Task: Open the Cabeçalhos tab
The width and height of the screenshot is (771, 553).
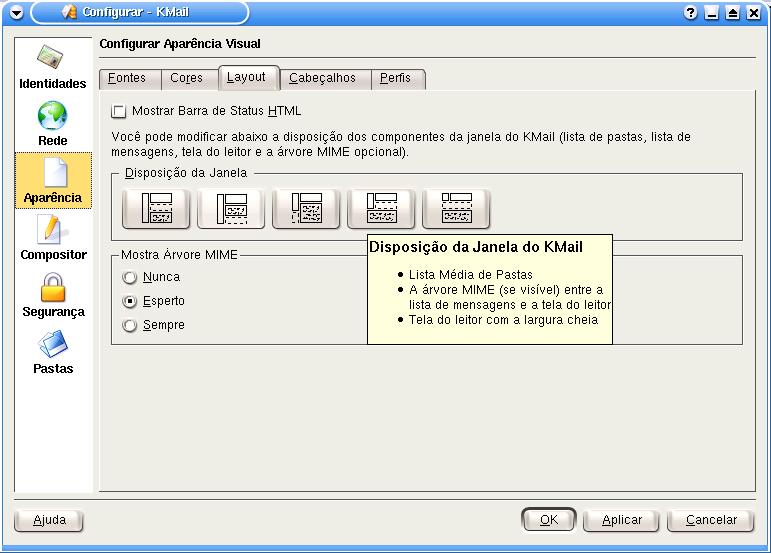Action: point(323,78)
